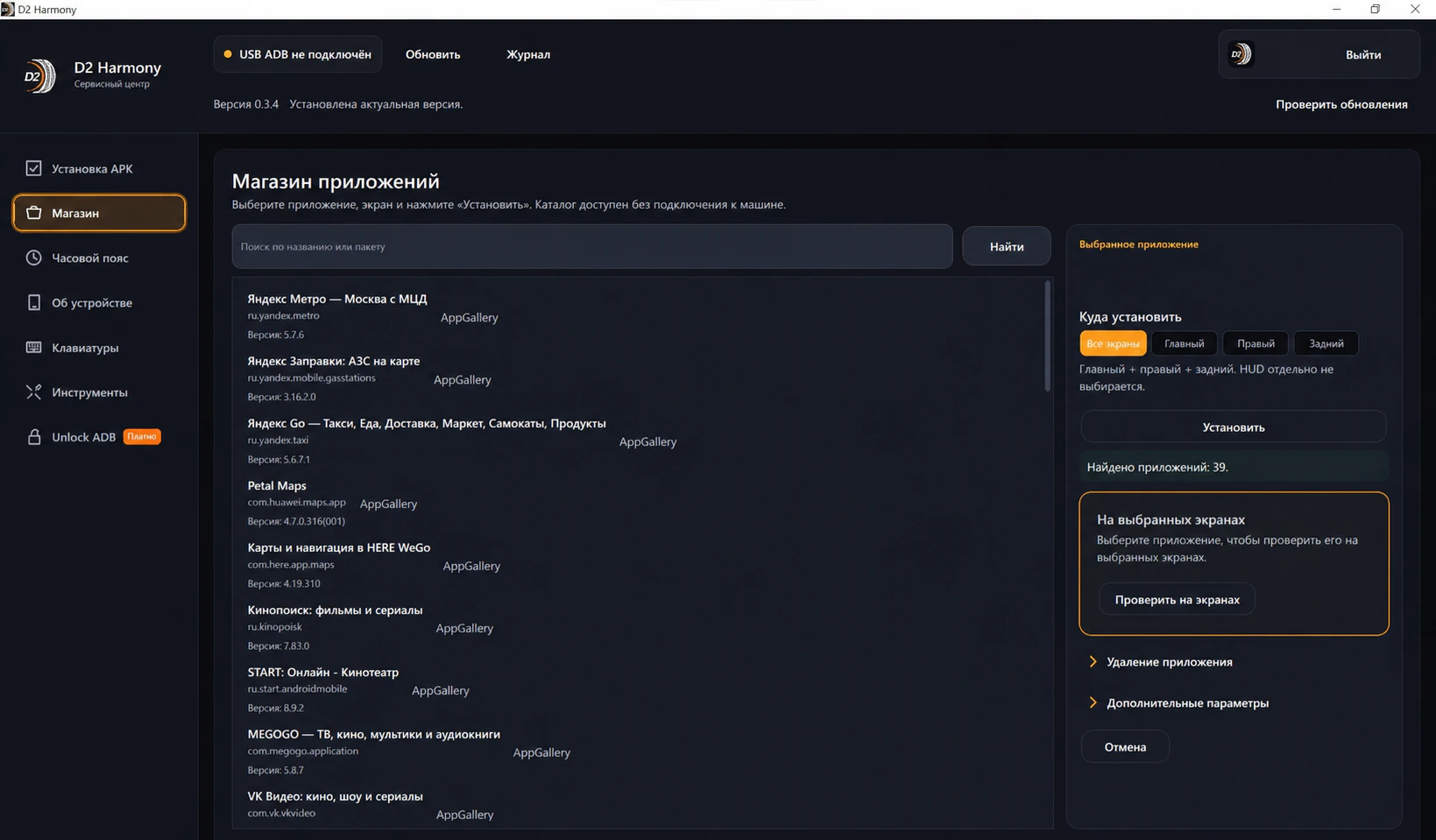Screen dimensions: 1436x840
Task: Click the D2 Harmony icon in the title bar
Action: [x=8, y=10]
